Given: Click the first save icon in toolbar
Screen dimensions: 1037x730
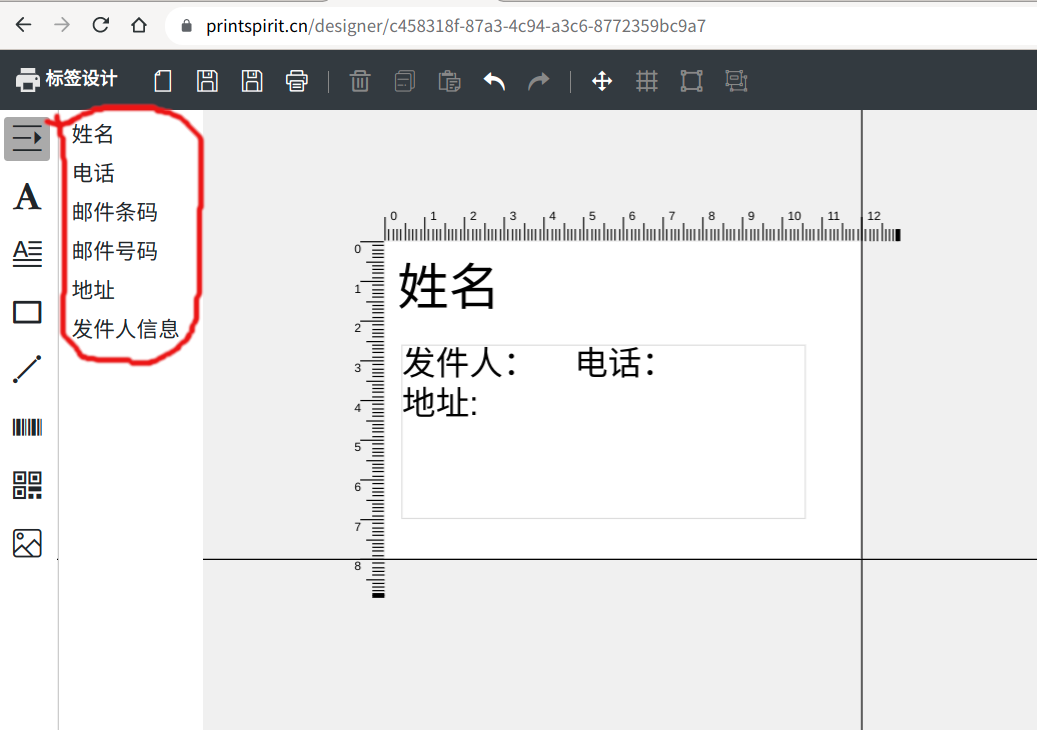Looking at the screenshot, I should coord(207,81).
